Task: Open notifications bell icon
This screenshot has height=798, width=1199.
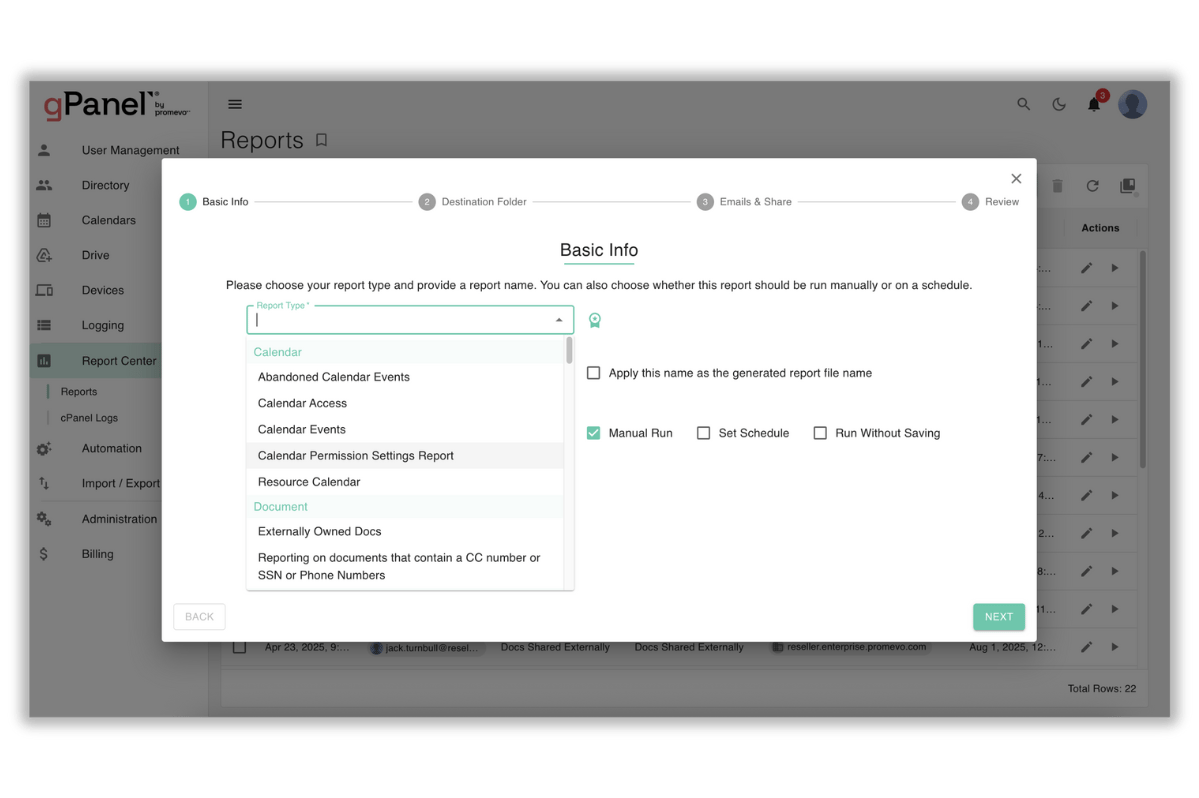Action: point(1094,105)
